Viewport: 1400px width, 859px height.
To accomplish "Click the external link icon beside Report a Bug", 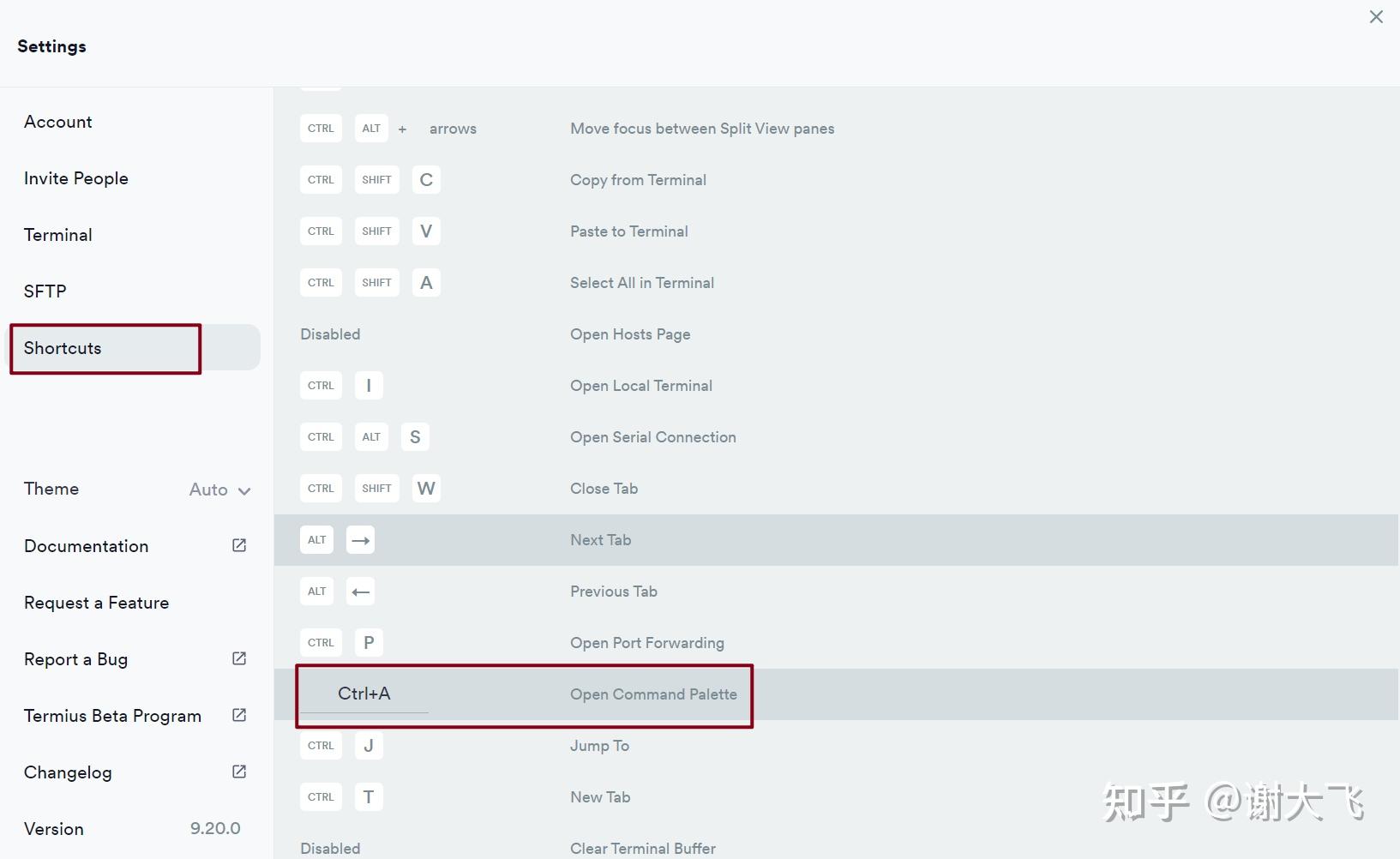I will (239, 658).
